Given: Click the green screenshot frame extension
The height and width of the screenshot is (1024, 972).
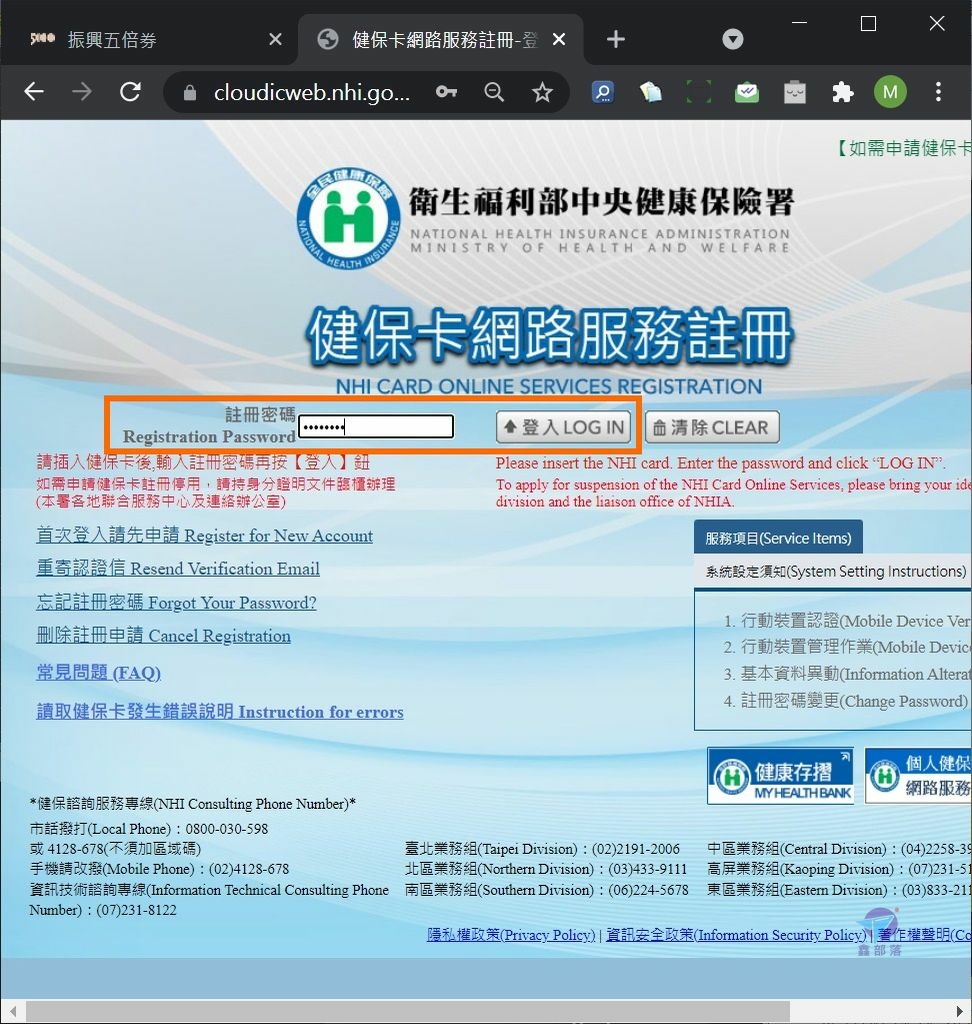Looking at the screenshot, I should click(698, 92).
